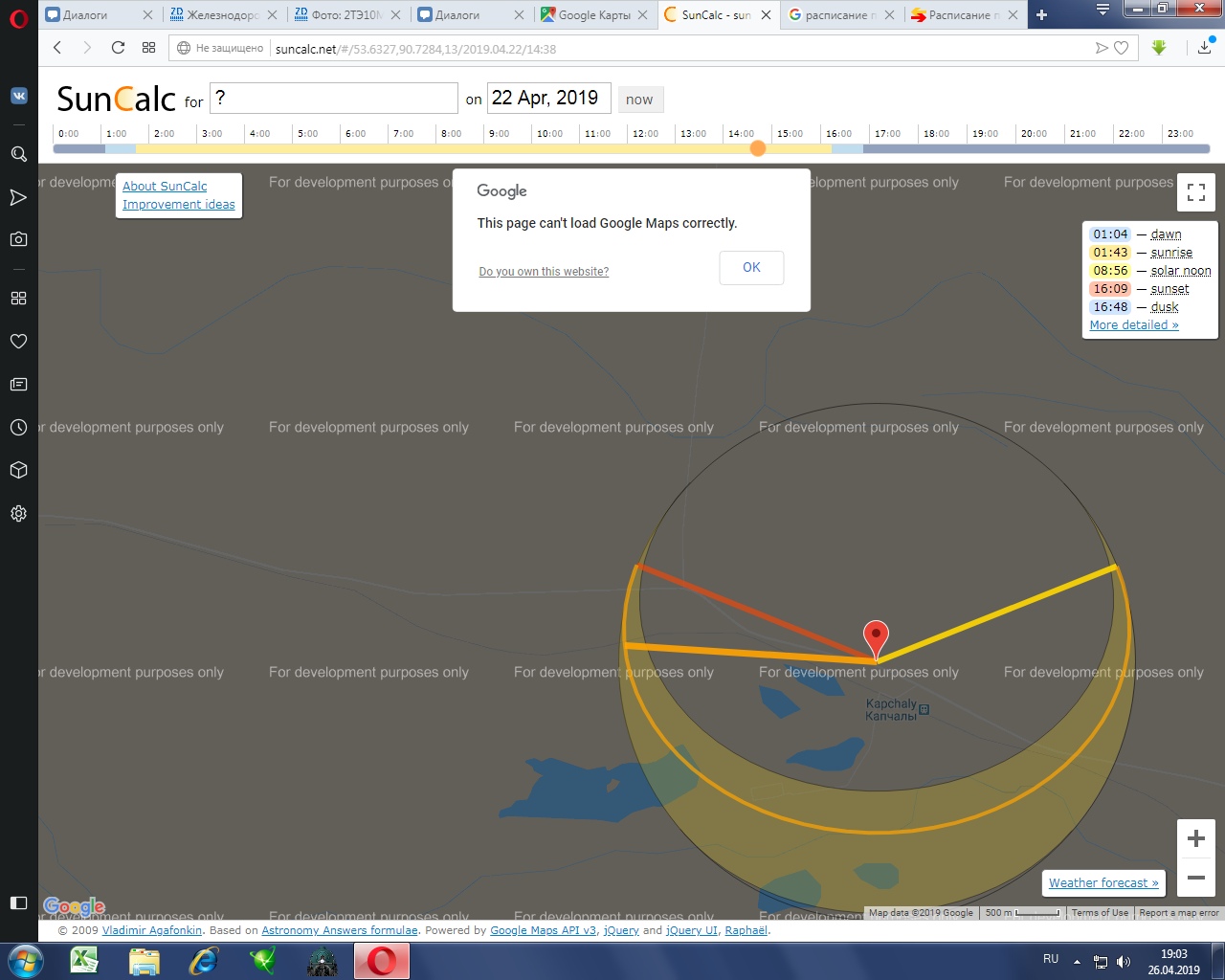Toggle fullscreen map view

coord(1195,192)
